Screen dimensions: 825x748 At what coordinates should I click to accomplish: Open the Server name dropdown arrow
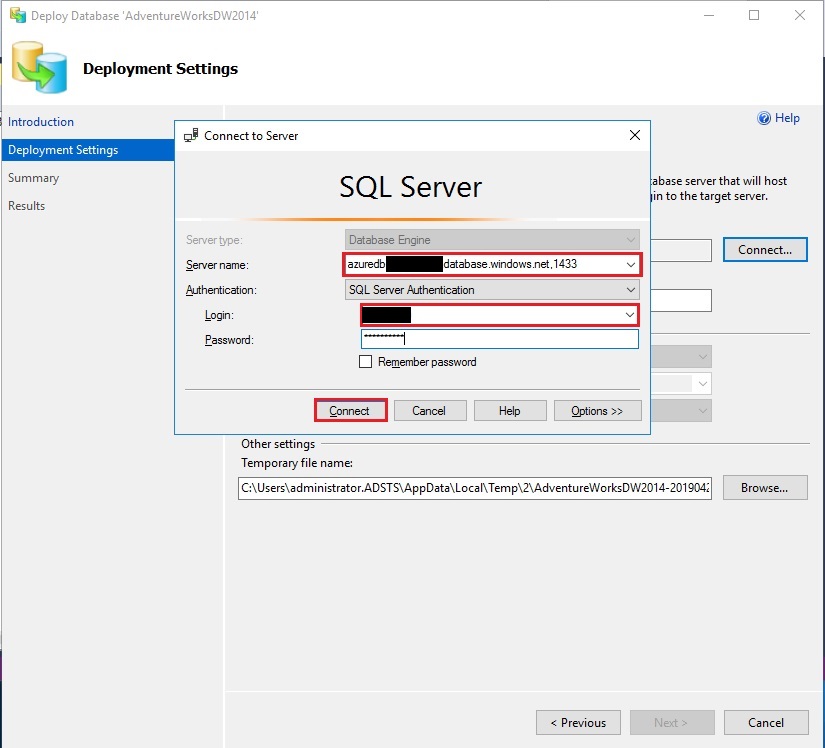630,265
